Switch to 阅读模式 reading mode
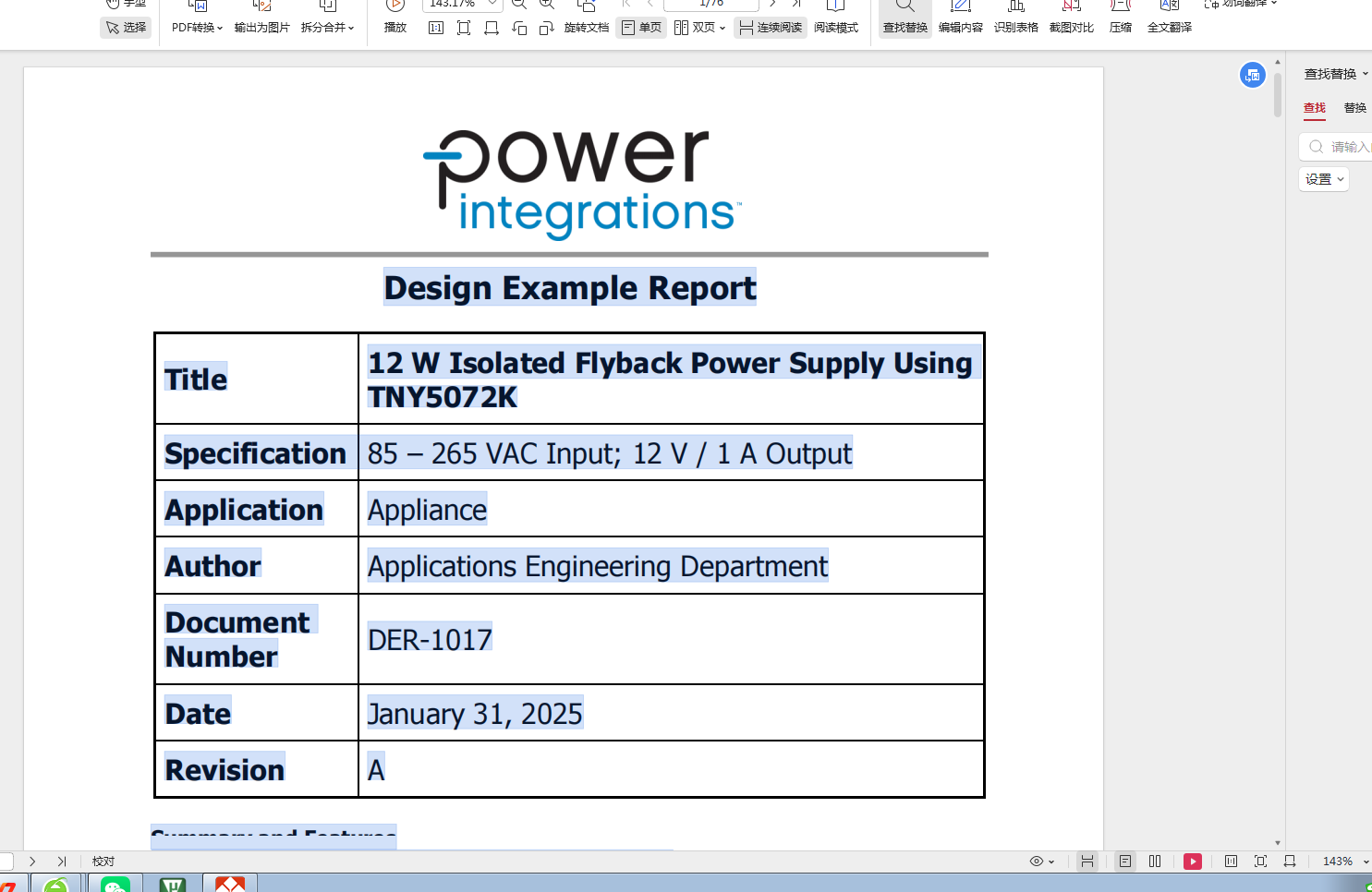Viewport: 1372px width, 892px height. click(x=836, y=28)
